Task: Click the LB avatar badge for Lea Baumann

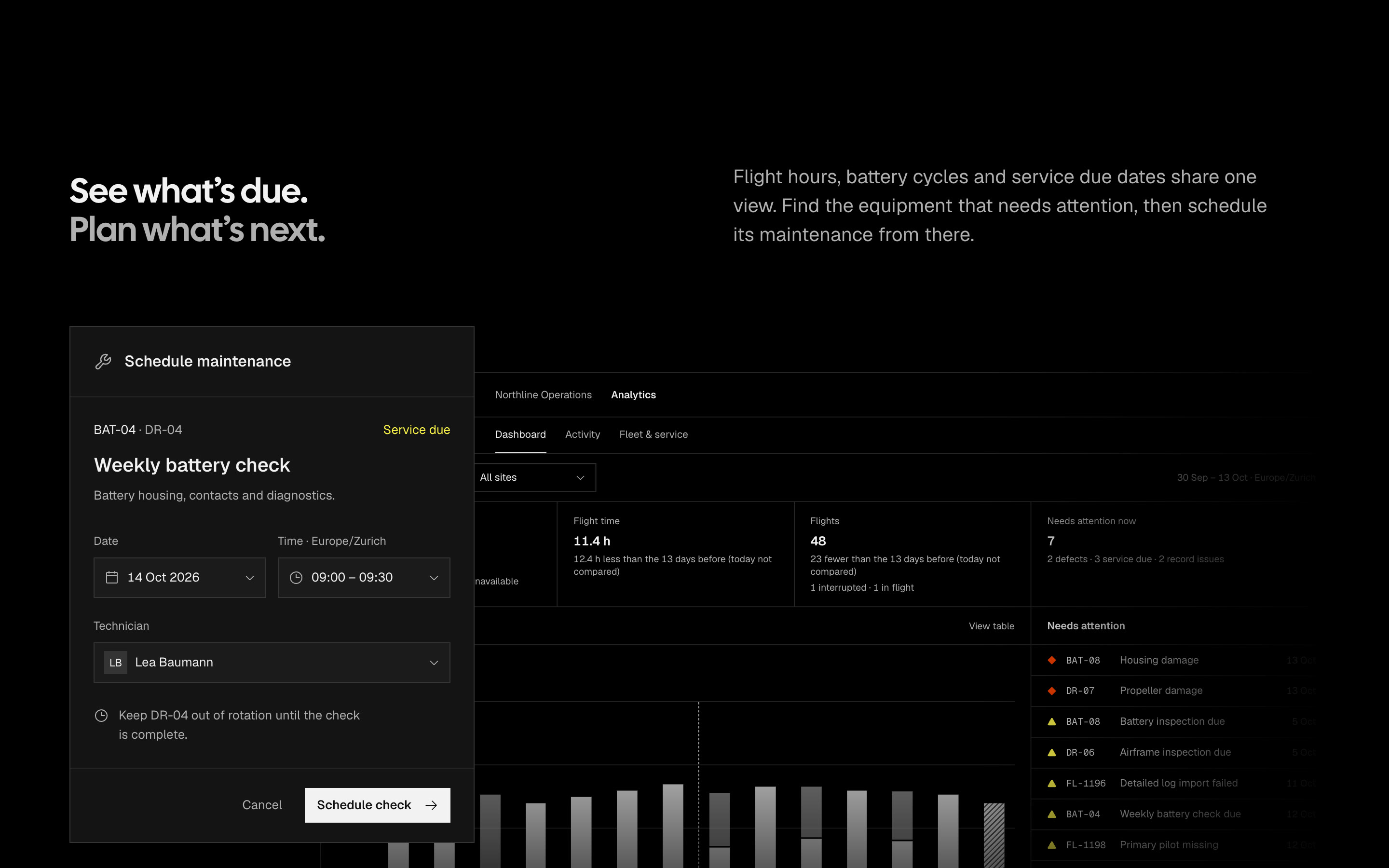Action: (115, 663)
